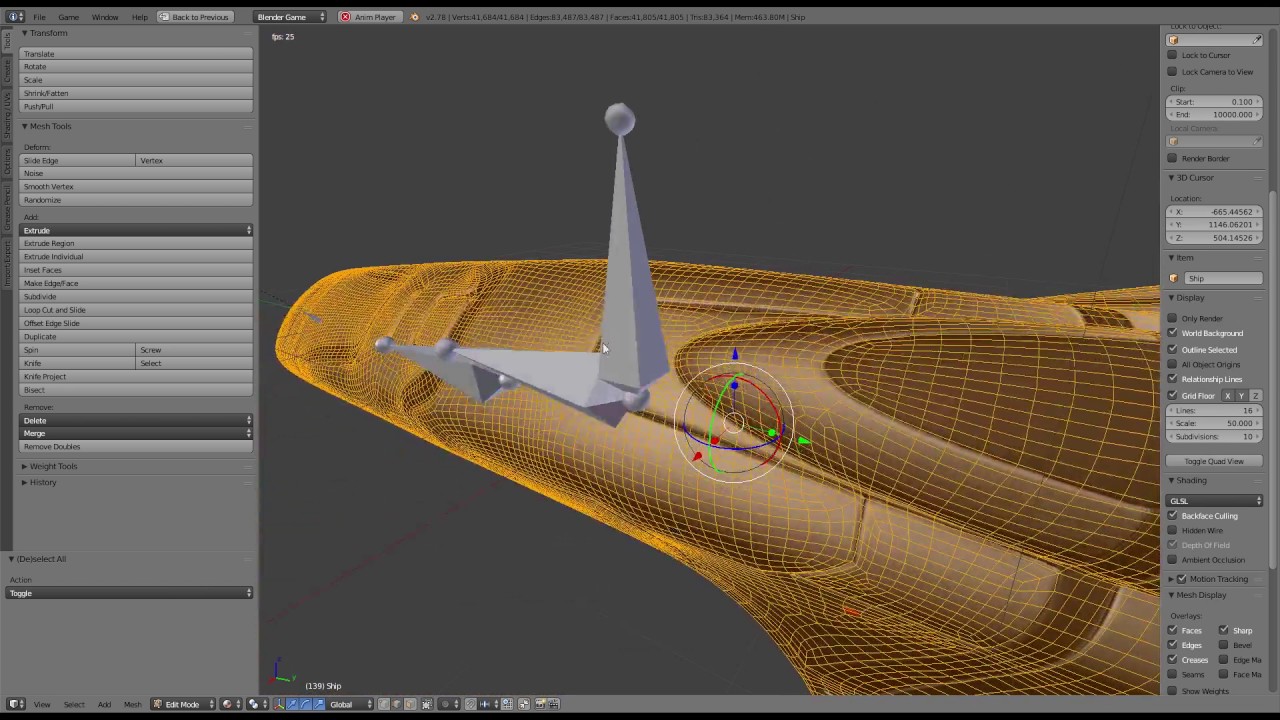Enable All Object Origins
Image resolution: width=1280 pixels, height=720 pixels.
[x=1172, y=364]
